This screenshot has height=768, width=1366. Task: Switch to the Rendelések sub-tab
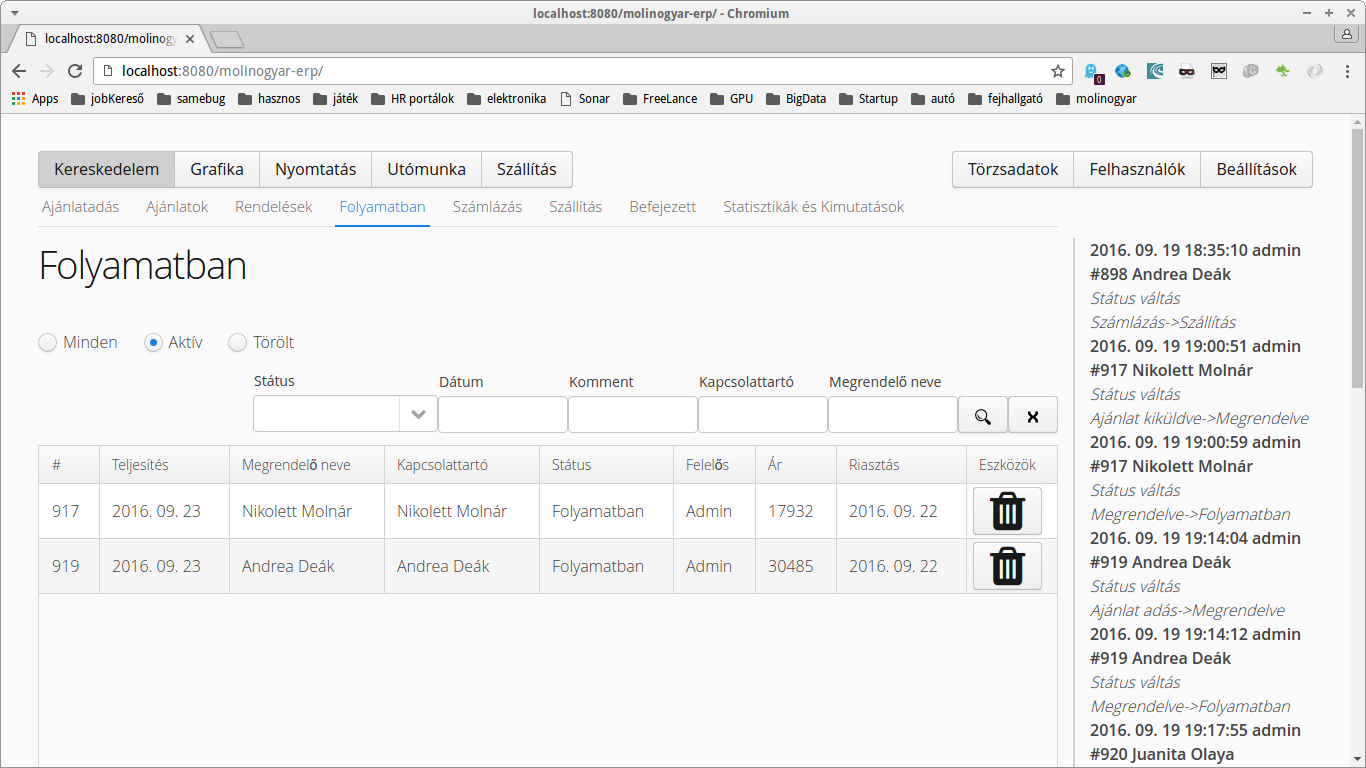274,207
